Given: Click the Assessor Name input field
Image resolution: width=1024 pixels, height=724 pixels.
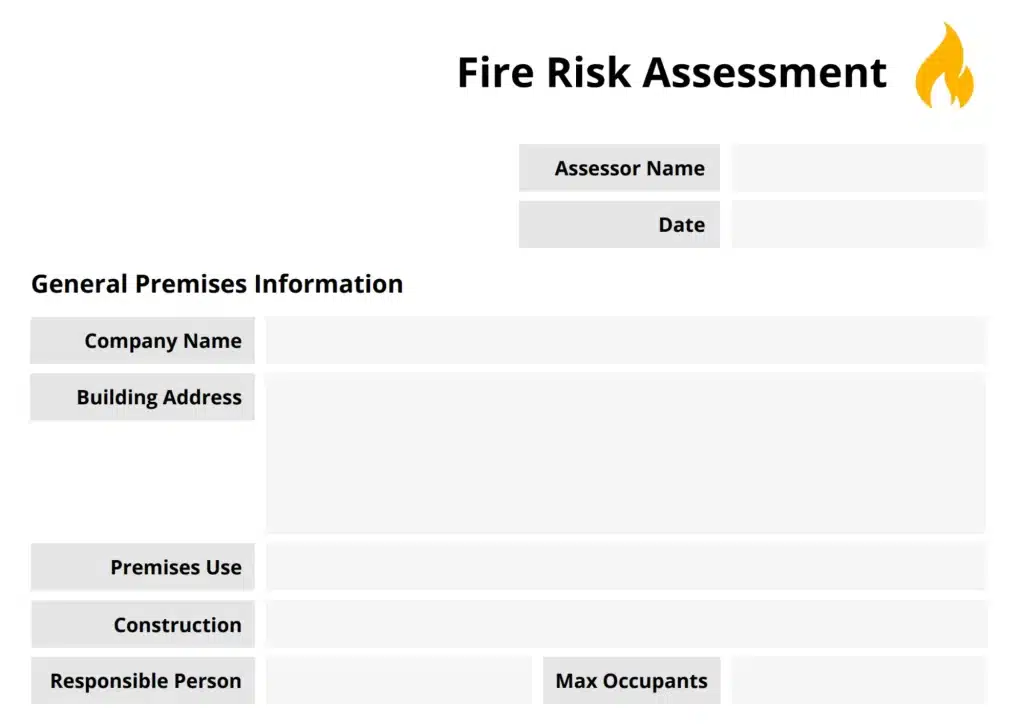Looking at the screenshot, I should [858, 168].
